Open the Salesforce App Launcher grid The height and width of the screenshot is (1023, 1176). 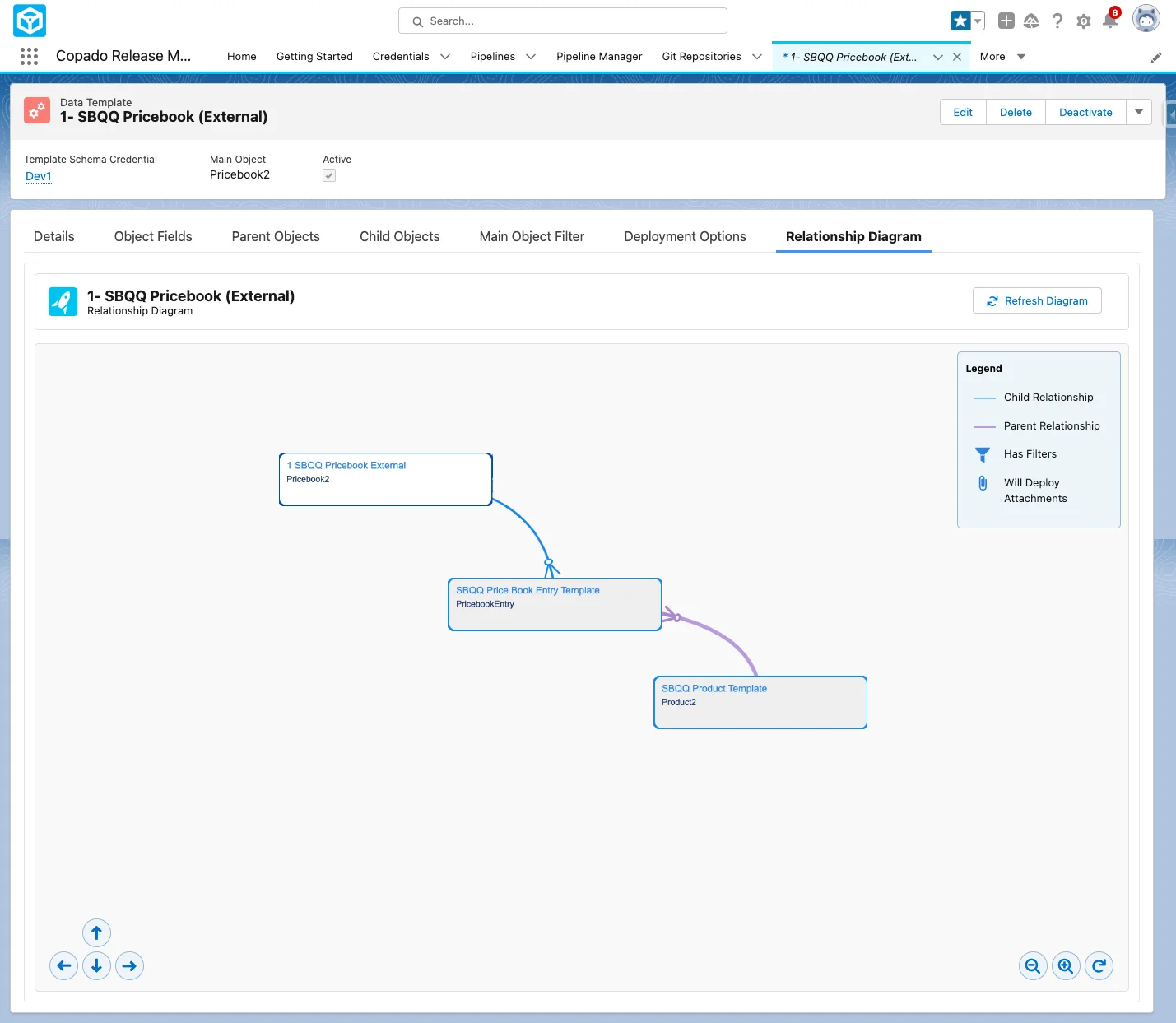[x=29, y=56]
